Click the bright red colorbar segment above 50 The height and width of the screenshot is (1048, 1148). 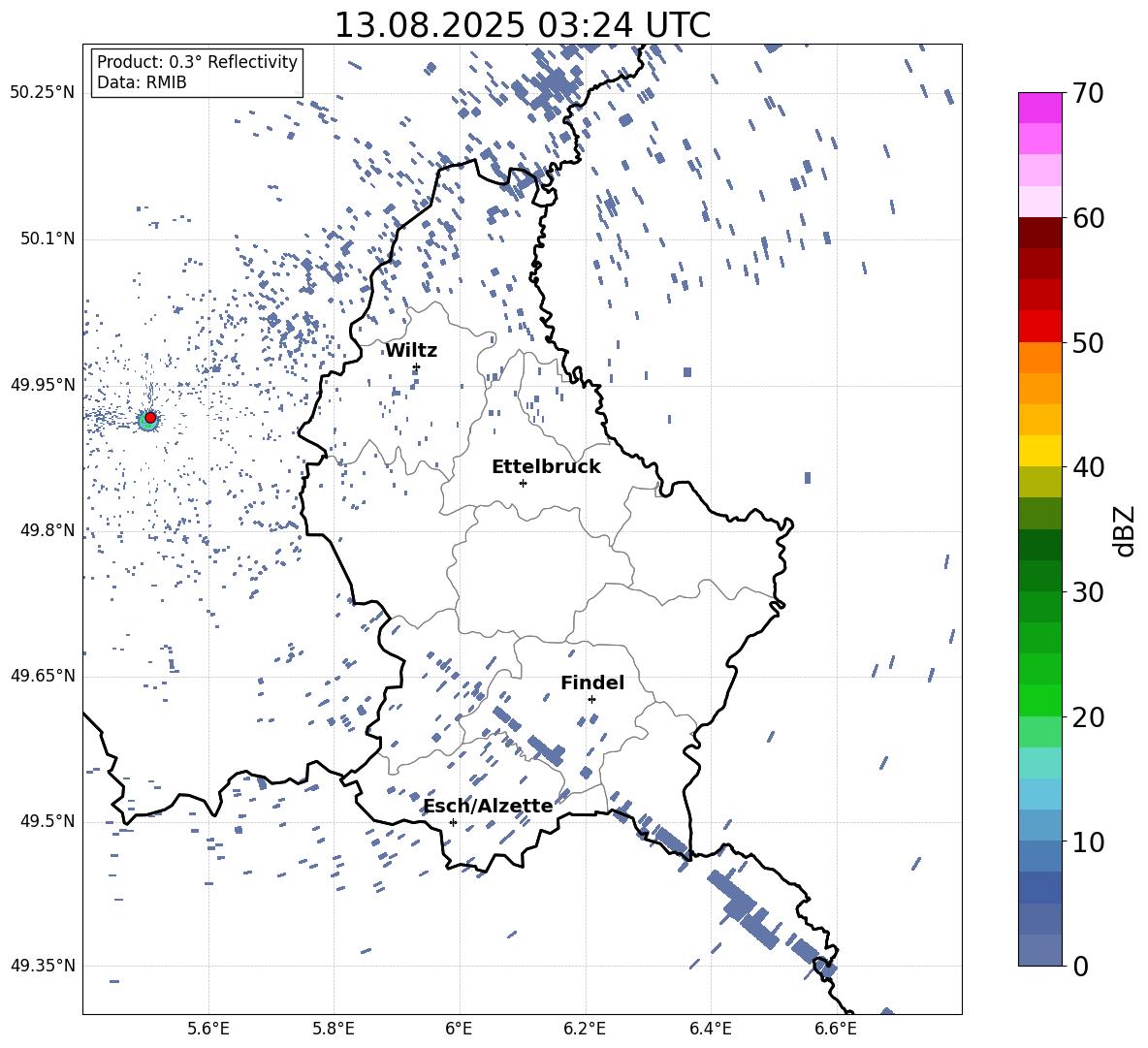[1039, 327]
